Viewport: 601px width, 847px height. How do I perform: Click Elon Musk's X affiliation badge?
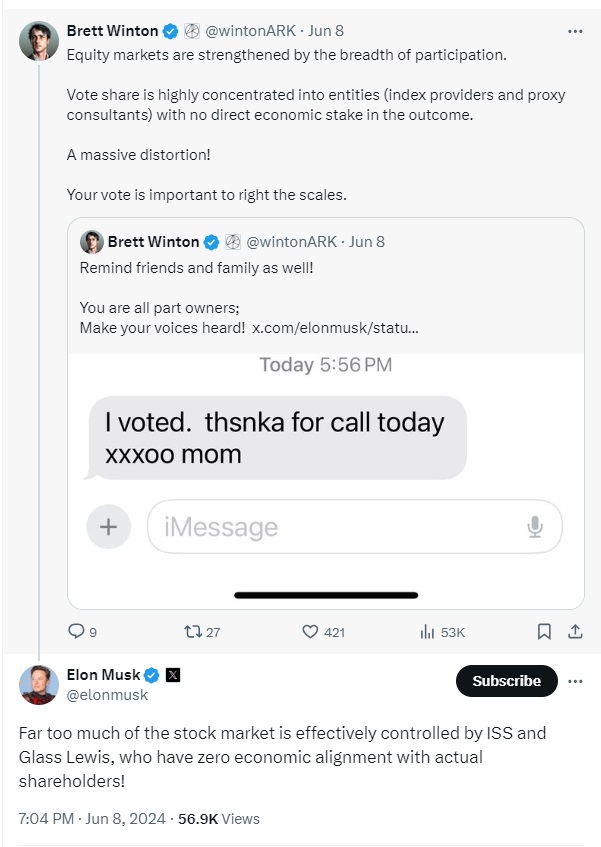[173, 675]
